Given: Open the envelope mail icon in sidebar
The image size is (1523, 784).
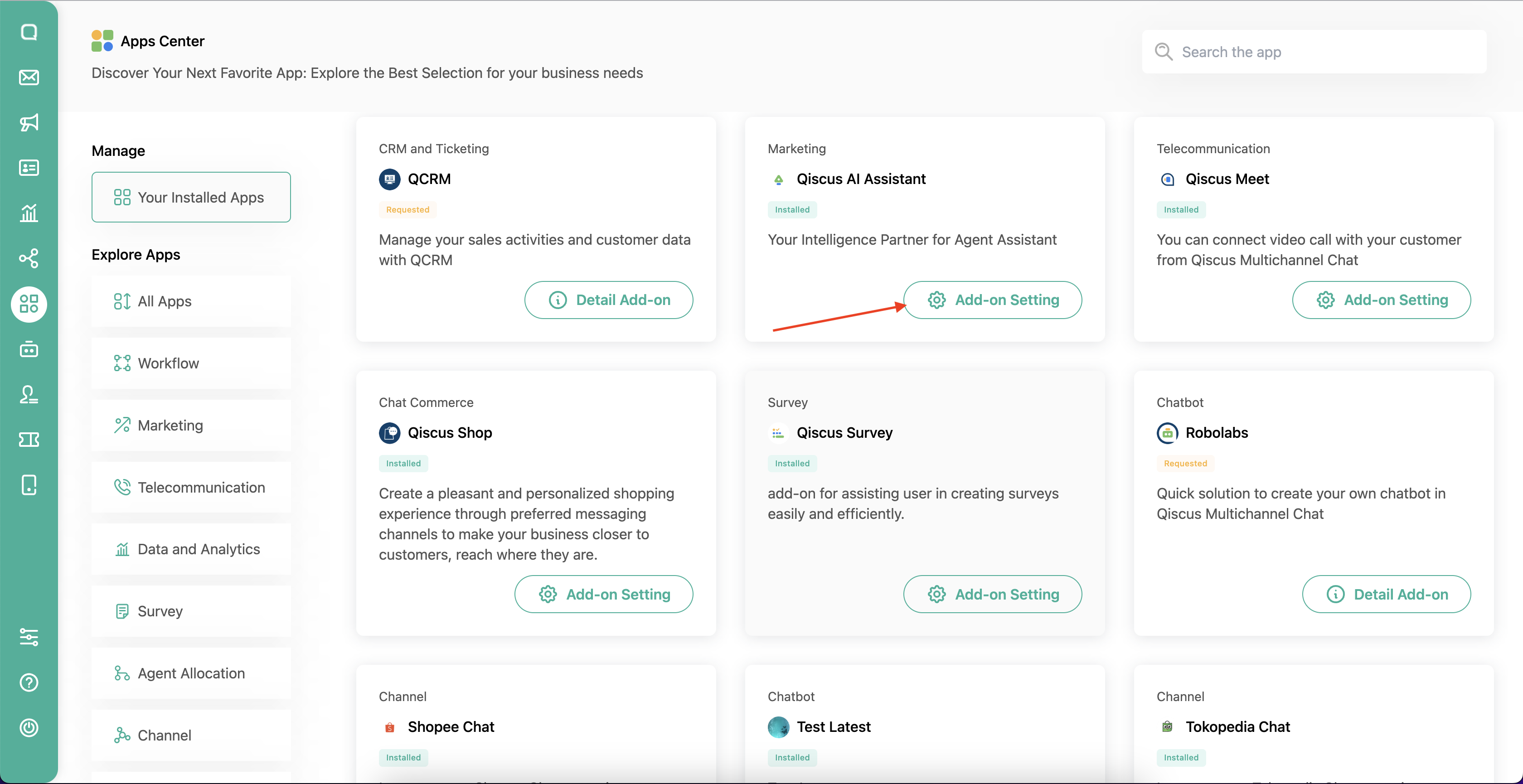Looking at the screenshot, I should pos(29,77).
